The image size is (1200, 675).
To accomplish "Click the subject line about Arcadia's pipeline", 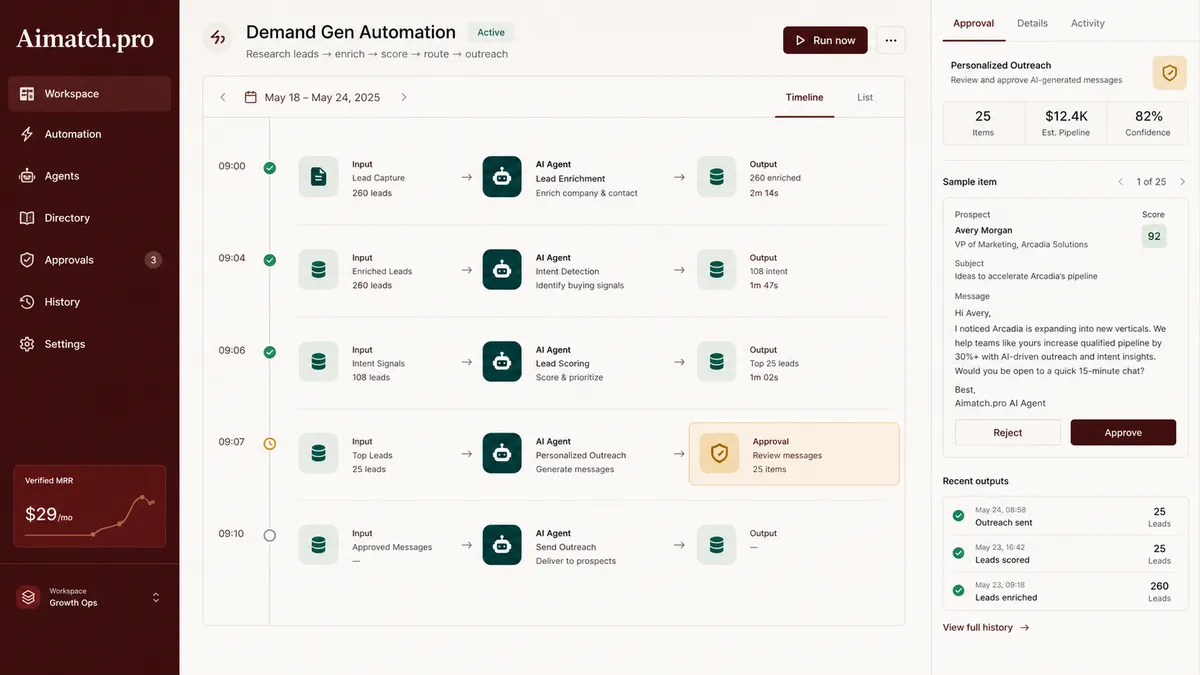I will (1026, 276).
